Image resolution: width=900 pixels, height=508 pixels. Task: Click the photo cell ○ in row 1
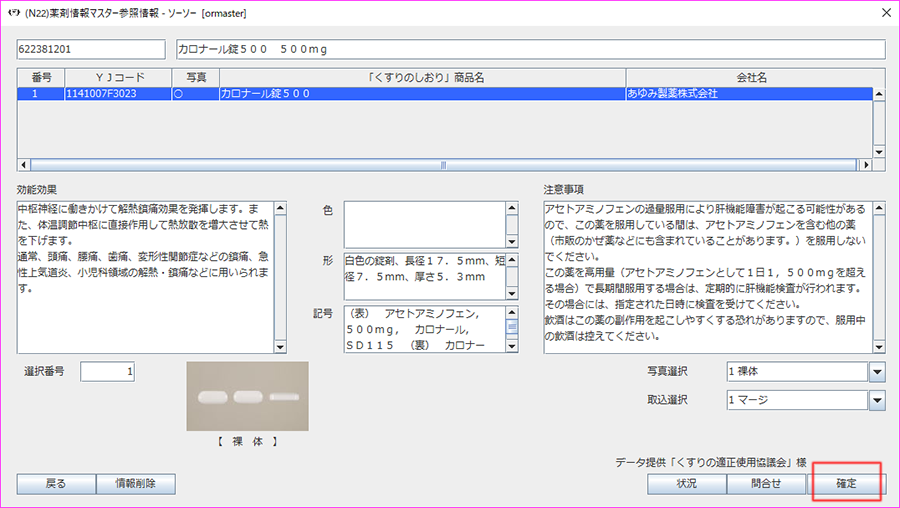click(196, 94)
